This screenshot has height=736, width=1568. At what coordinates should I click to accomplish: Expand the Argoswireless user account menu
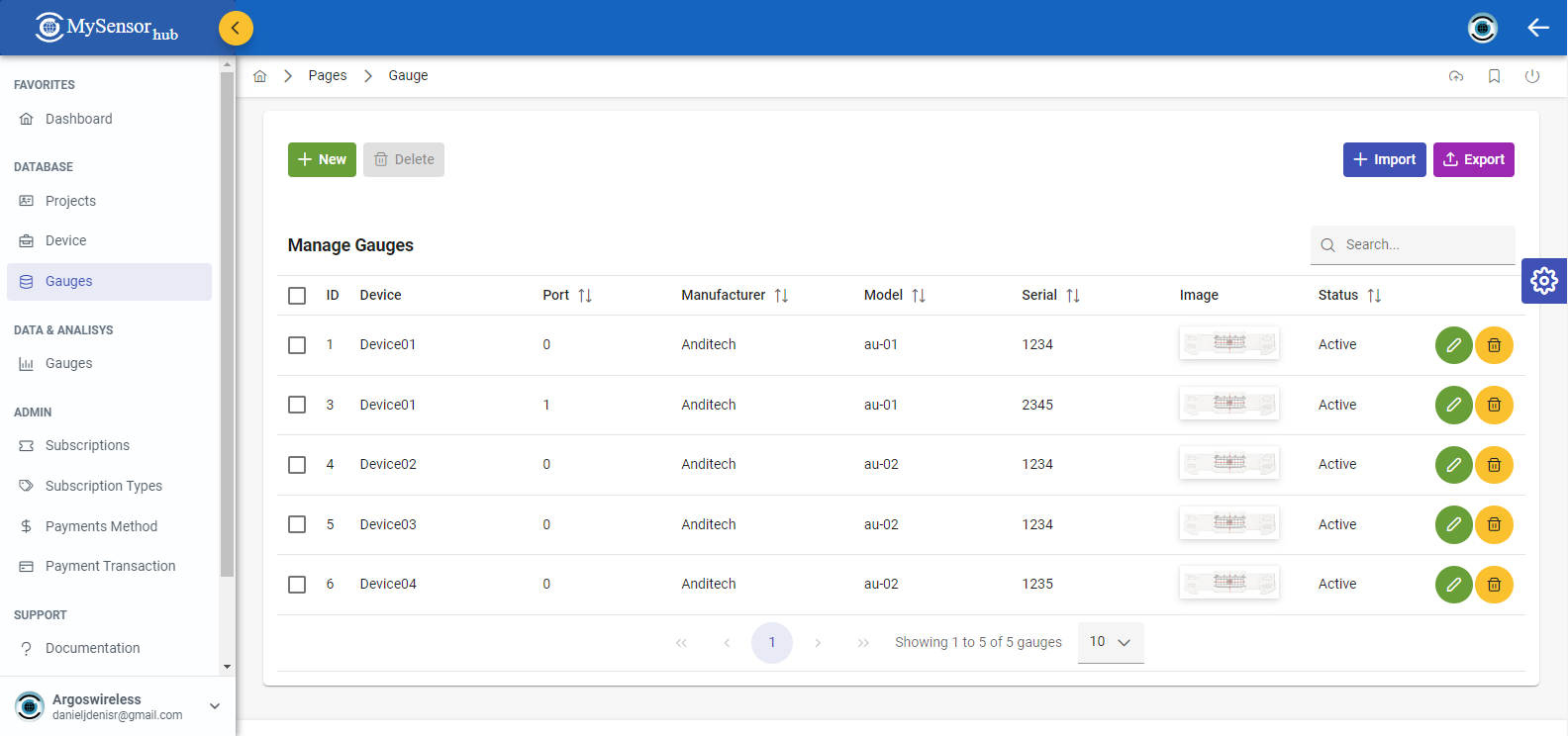coord(215,706)
